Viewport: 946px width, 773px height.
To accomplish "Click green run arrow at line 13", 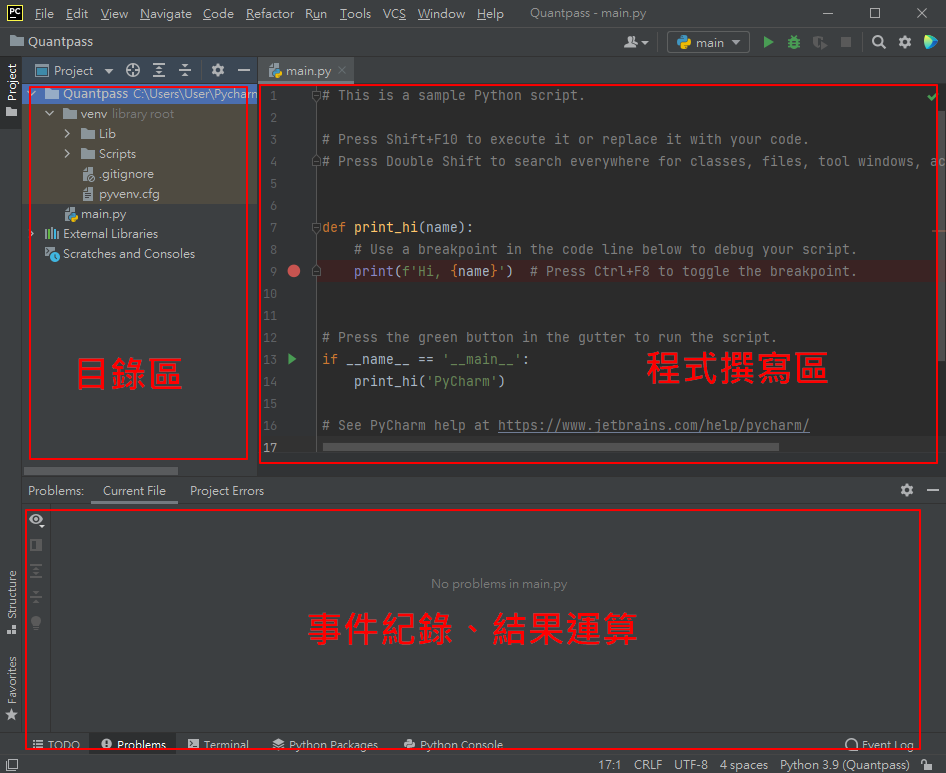I will pos(293,359).
